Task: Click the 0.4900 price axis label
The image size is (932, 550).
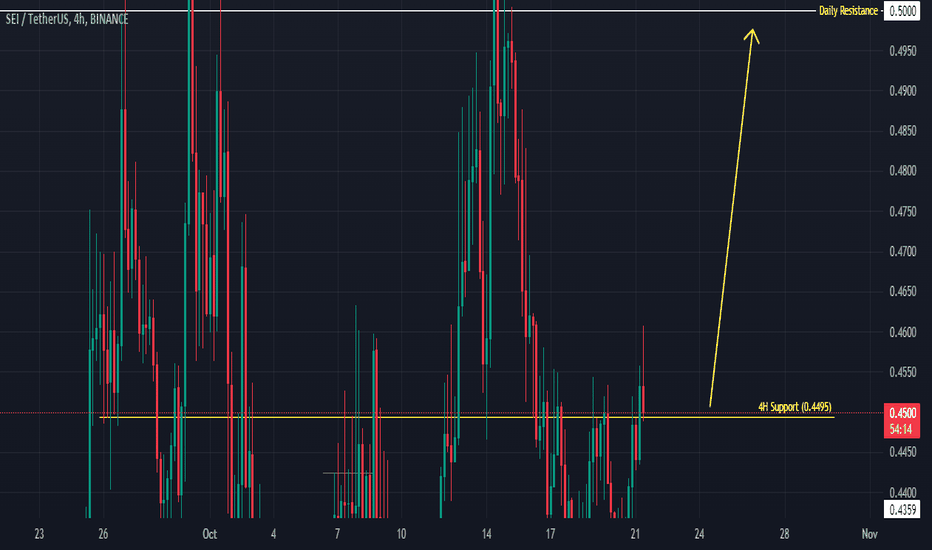Action: pyautogui.click(x=902, y=91)
